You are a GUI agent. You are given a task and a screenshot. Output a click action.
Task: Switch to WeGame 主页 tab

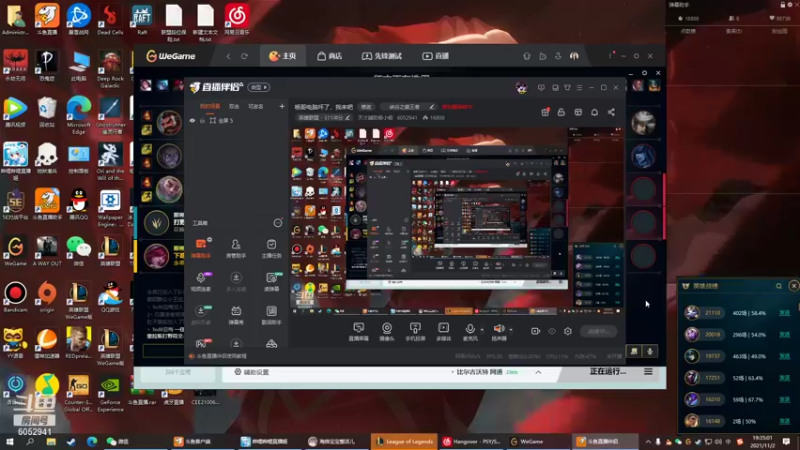(283, 56)
